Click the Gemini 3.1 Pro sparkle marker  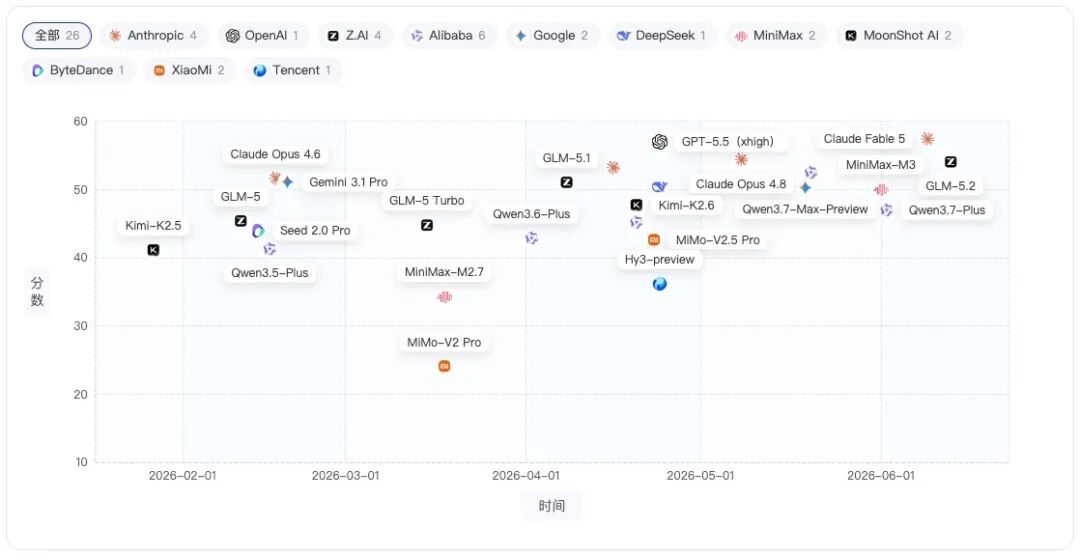(x=287, y=182)
